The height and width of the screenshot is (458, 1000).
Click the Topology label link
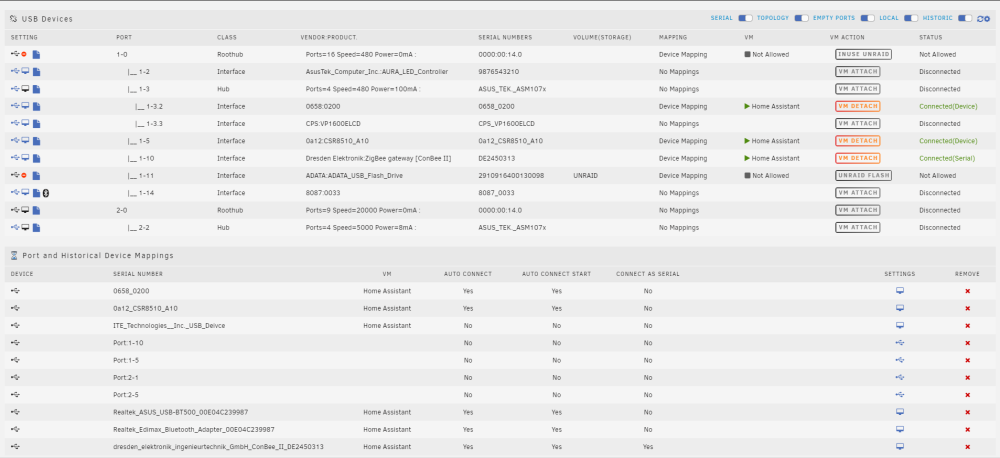773,18
